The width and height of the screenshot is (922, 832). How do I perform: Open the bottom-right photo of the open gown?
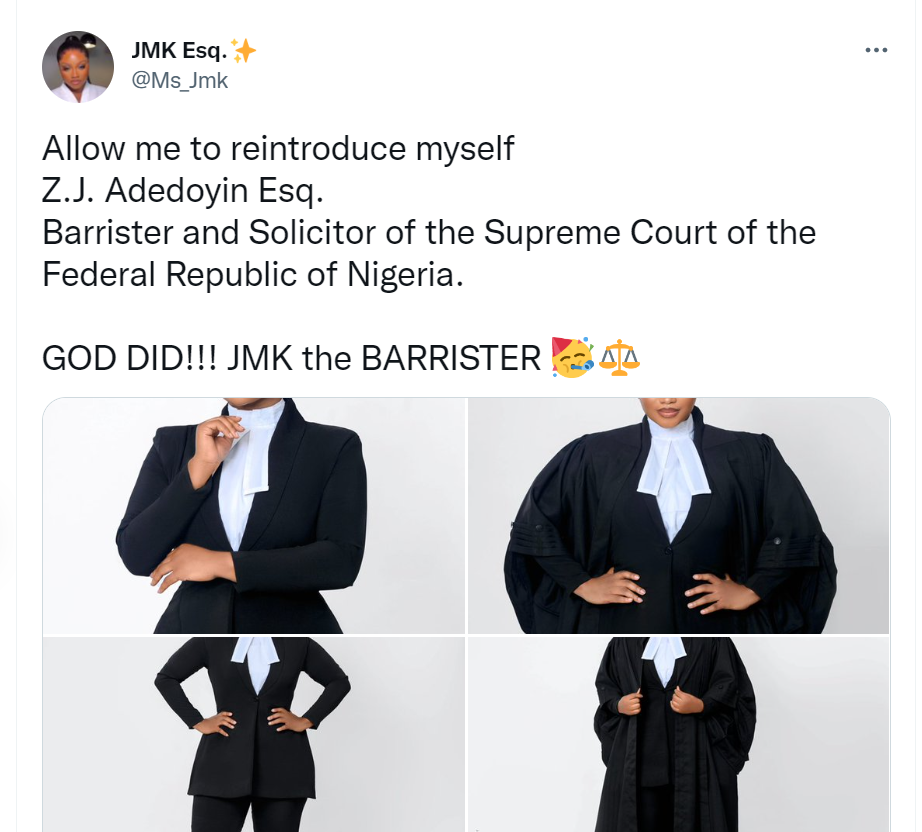pos(678,734)
